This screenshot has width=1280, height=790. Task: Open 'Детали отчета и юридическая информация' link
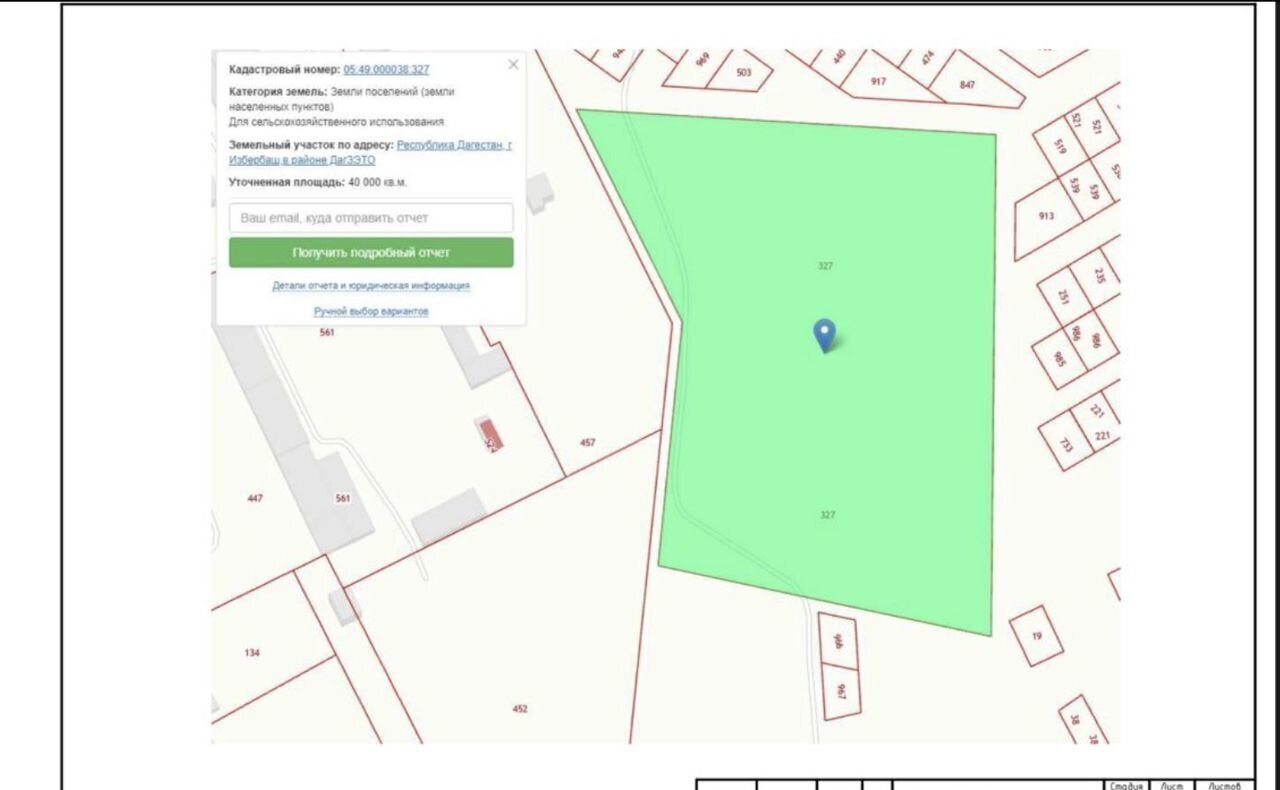pyautogui.click(x=371, y=285)
